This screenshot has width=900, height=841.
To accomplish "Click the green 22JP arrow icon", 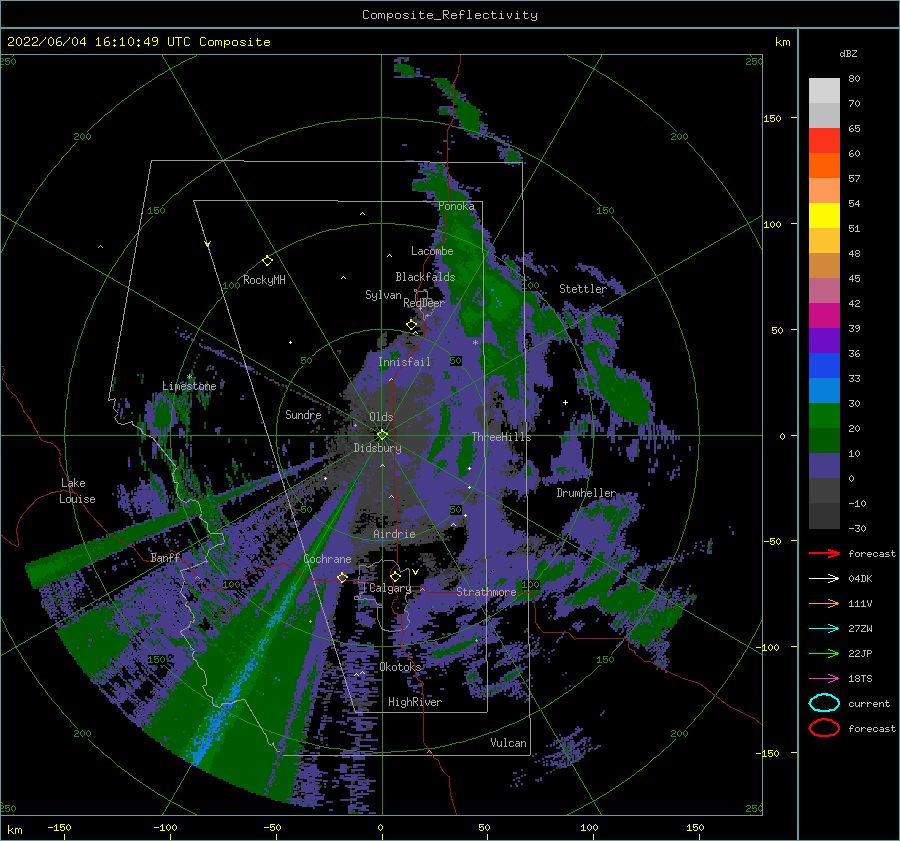I will pyautogui.click(x=824, y=653).
